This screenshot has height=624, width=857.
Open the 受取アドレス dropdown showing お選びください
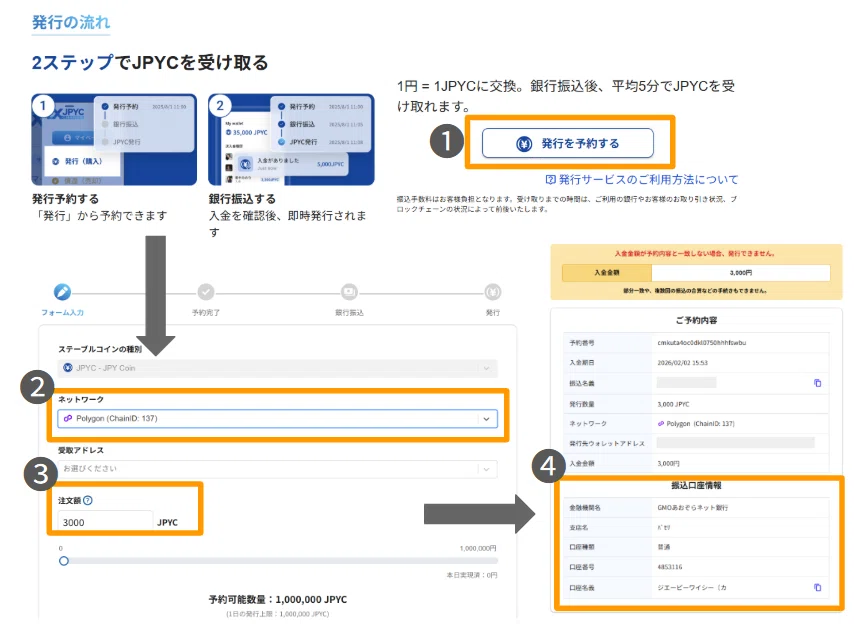pos(278,469)
